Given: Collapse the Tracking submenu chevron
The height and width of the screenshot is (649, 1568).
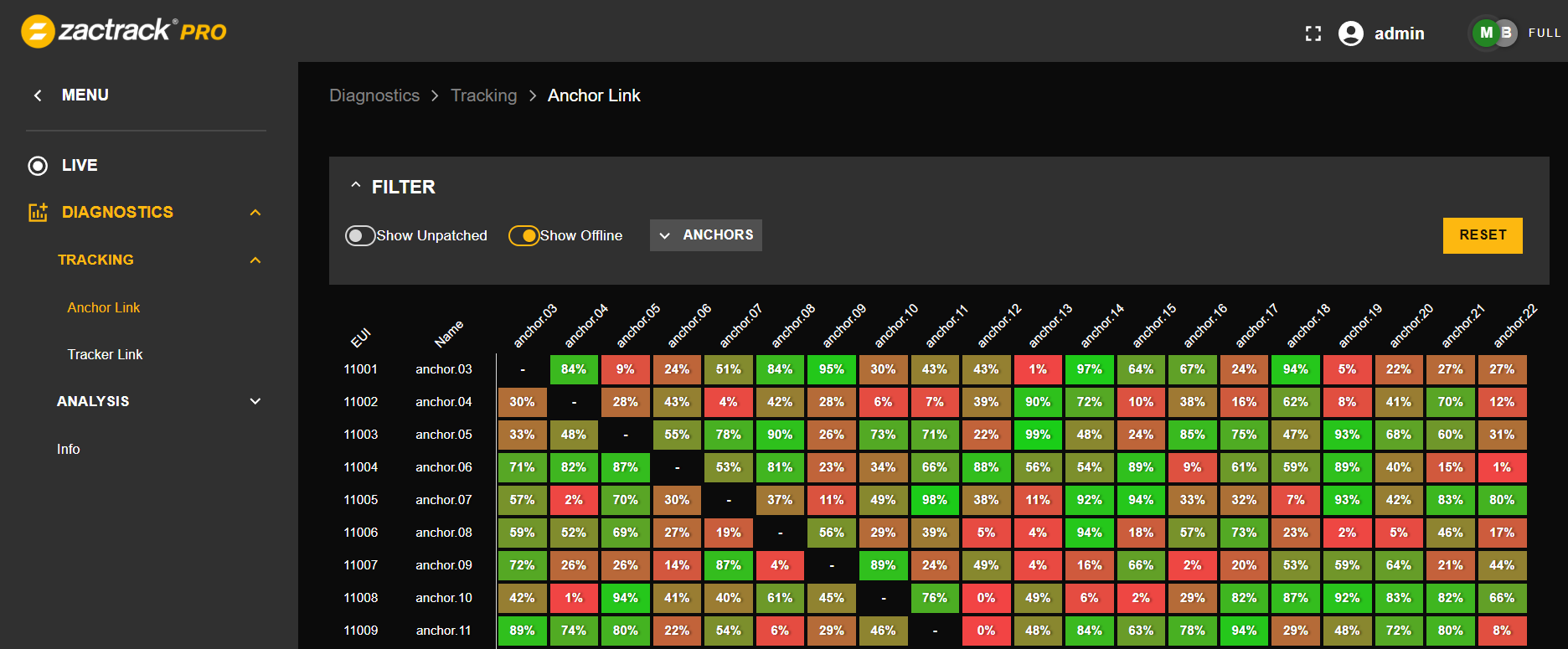Looking at the screenshot, I should coord(255,260).
